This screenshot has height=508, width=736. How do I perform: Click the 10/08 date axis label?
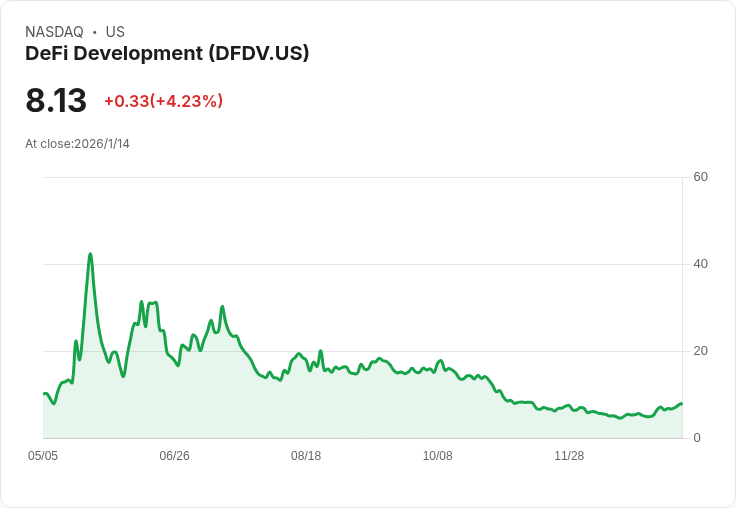tap(437, 455)
